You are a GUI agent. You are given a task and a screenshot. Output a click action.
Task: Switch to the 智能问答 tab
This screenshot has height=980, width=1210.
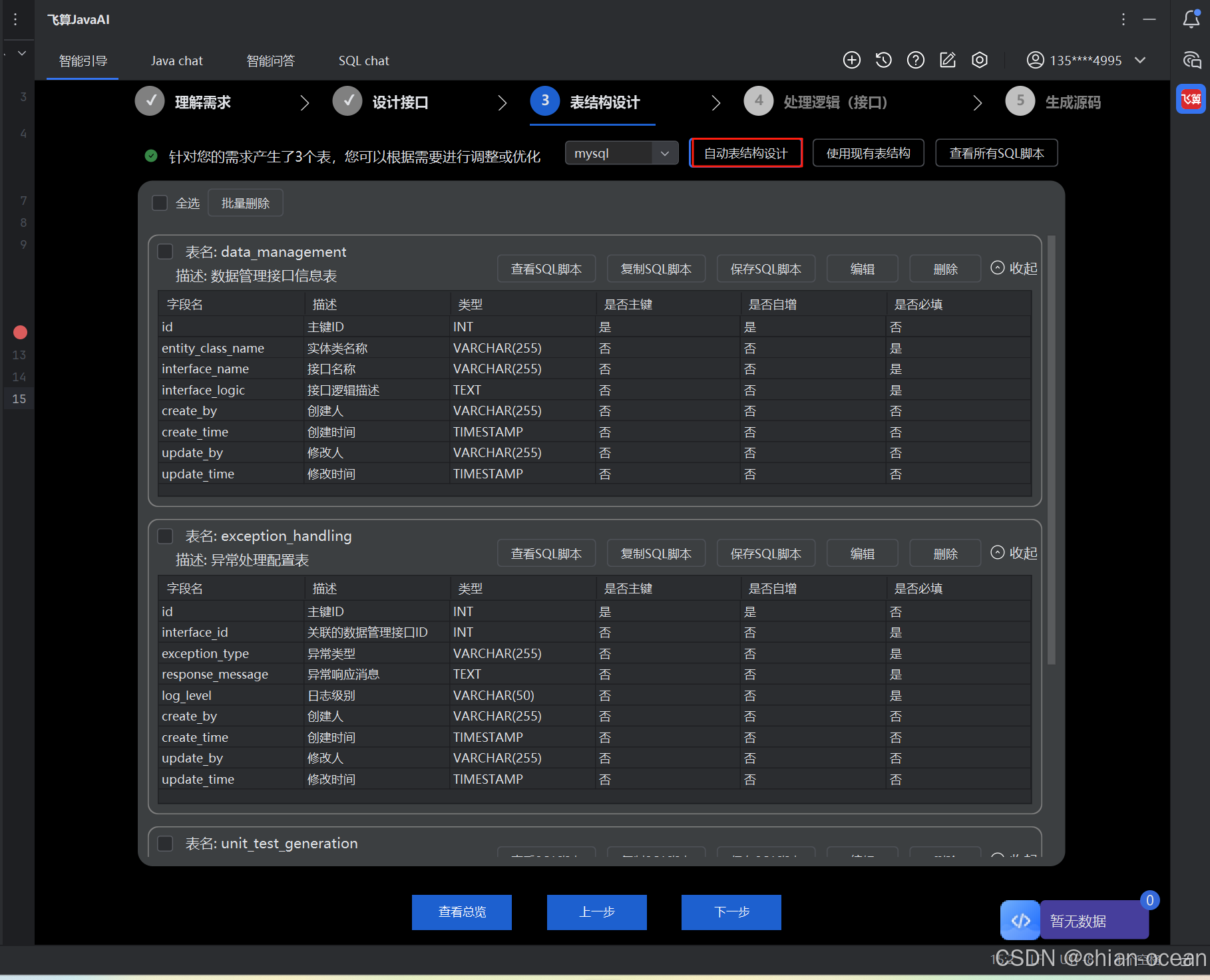[270, 61]
